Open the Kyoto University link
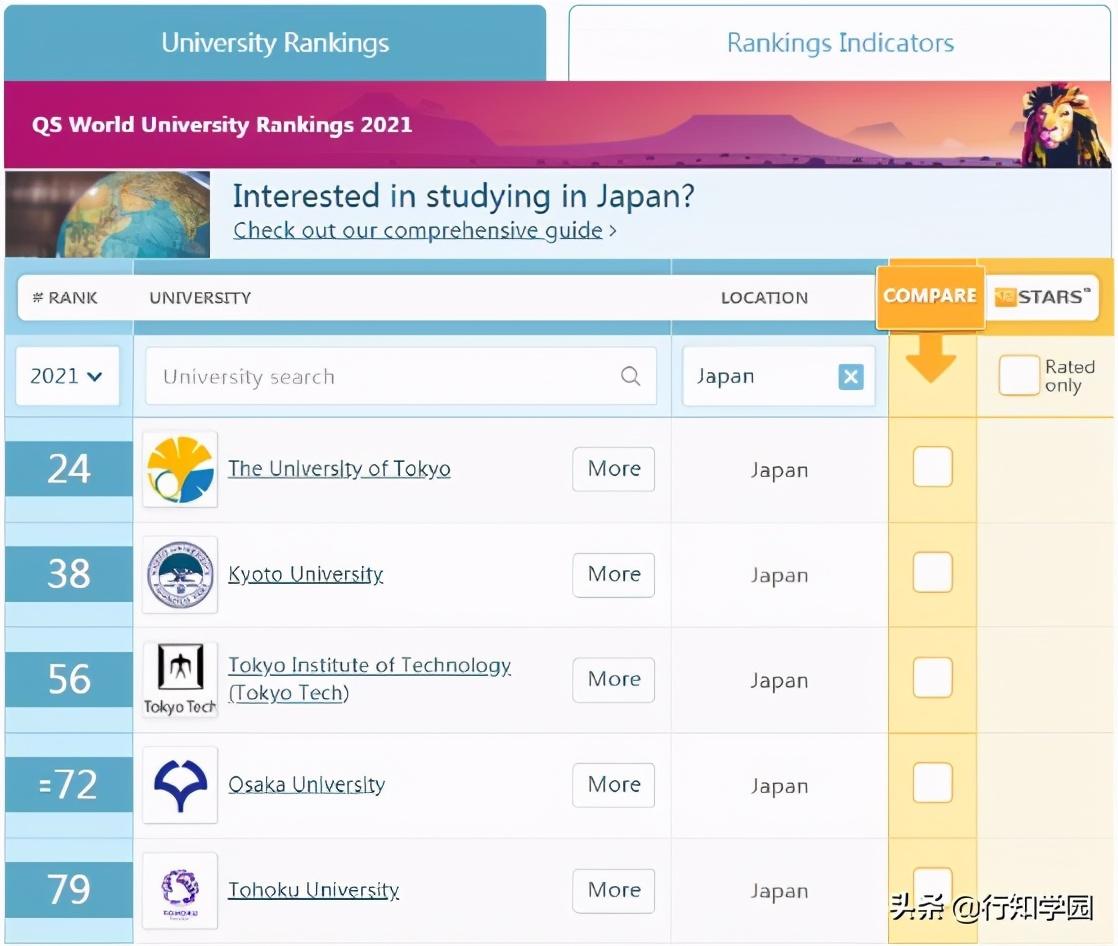The width and height of the screenshot is (1118, 946). click(305, 575)
